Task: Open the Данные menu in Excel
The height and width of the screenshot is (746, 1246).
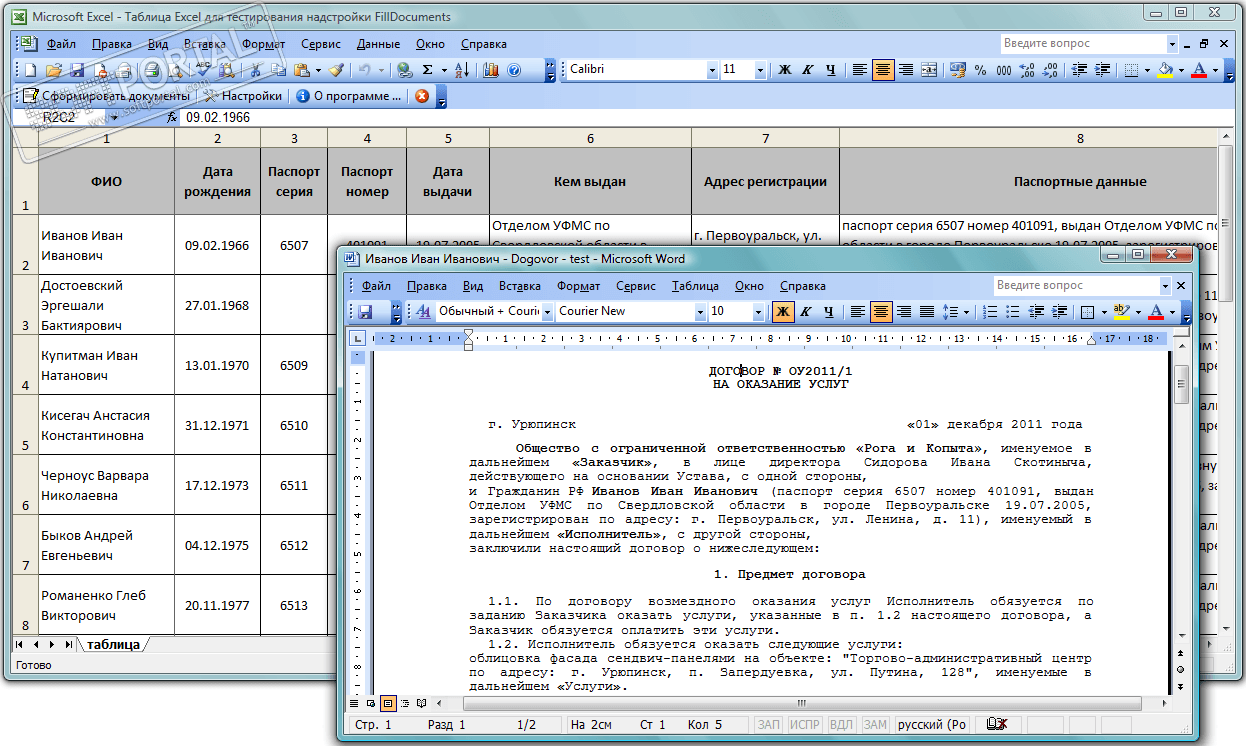Action: click(378, 44)
